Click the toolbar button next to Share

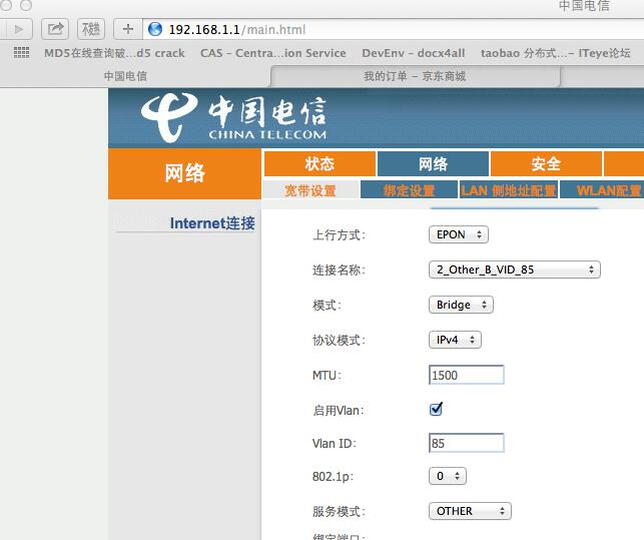click(x=91, y=29)
